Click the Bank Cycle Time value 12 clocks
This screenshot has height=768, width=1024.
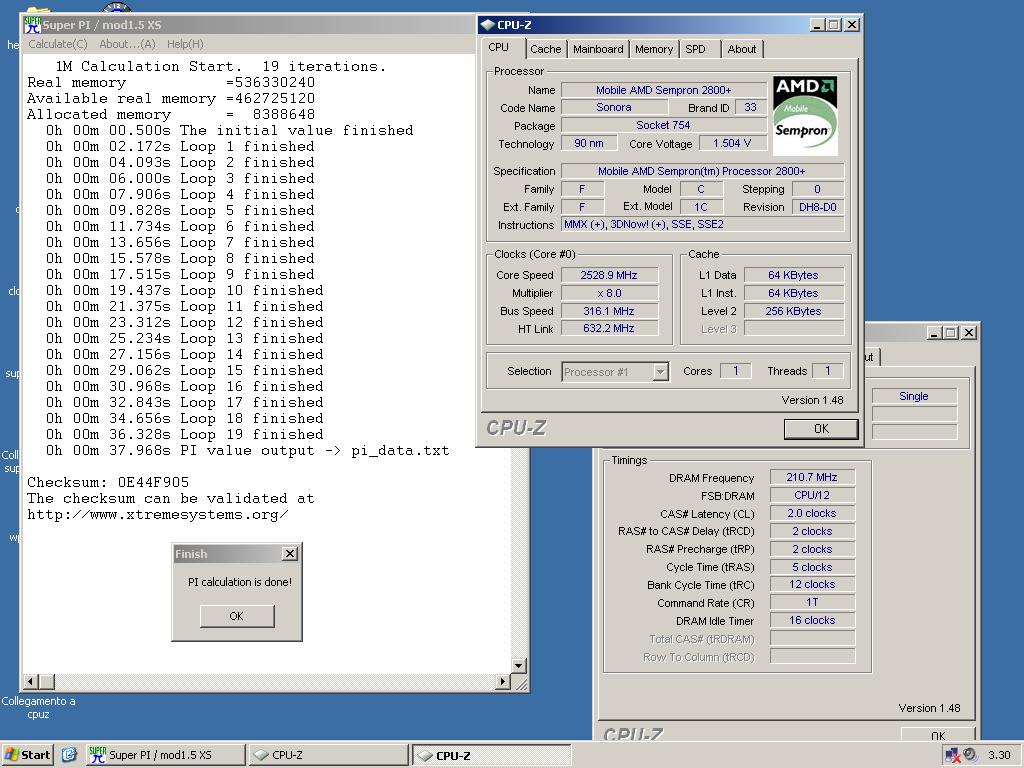(812, 584)
